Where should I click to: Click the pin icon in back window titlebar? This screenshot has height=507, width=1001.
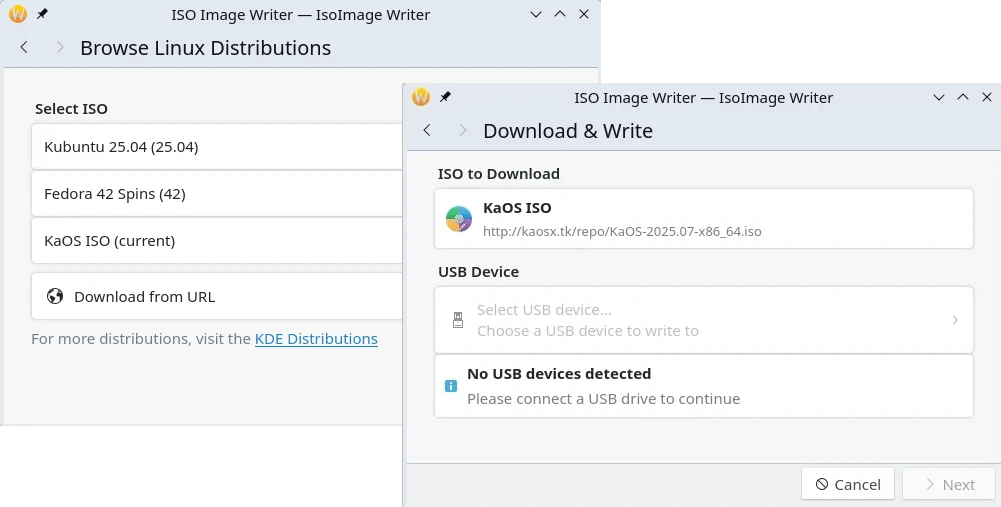pos(42,15)
